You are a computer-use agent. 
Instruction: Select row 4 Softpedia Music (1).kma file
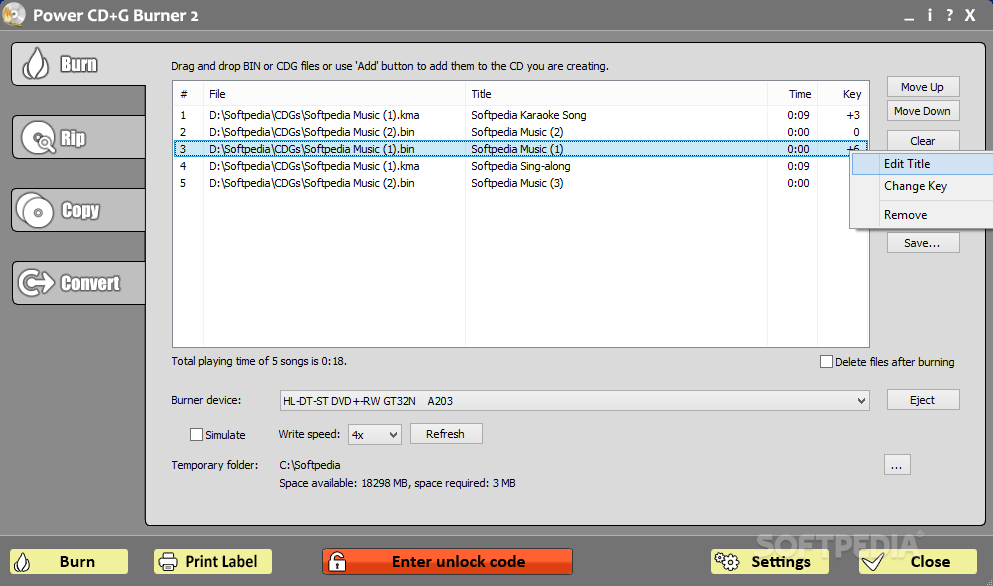tap(314, 166)
